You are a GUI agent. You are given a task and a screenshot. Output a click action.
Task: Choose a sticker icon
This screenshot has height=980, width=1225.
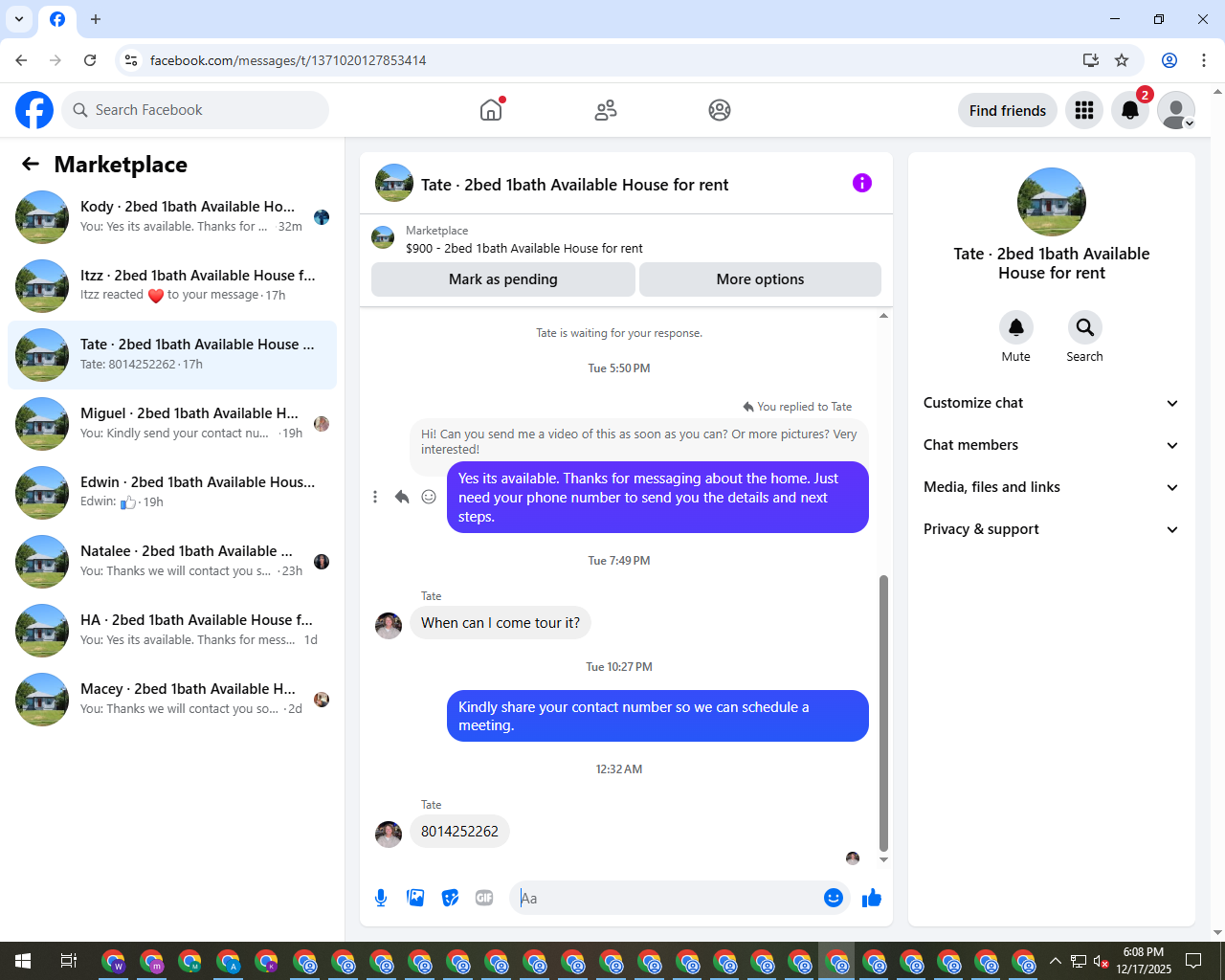(x=450, y=898)
